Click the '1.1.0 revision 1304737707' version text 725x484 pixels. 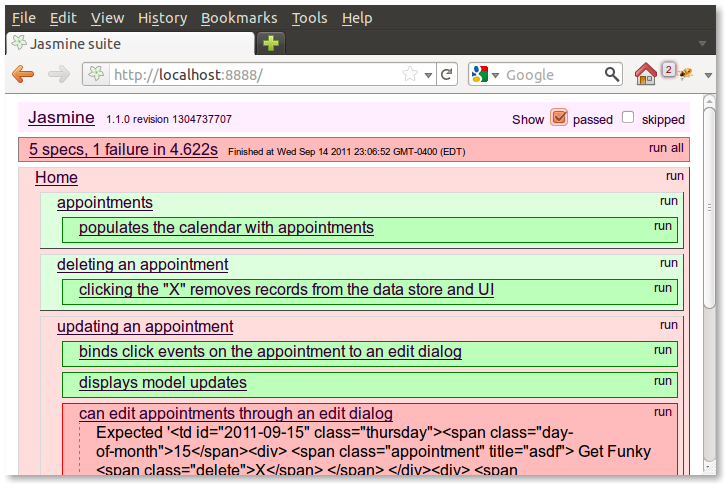[169, 119]
